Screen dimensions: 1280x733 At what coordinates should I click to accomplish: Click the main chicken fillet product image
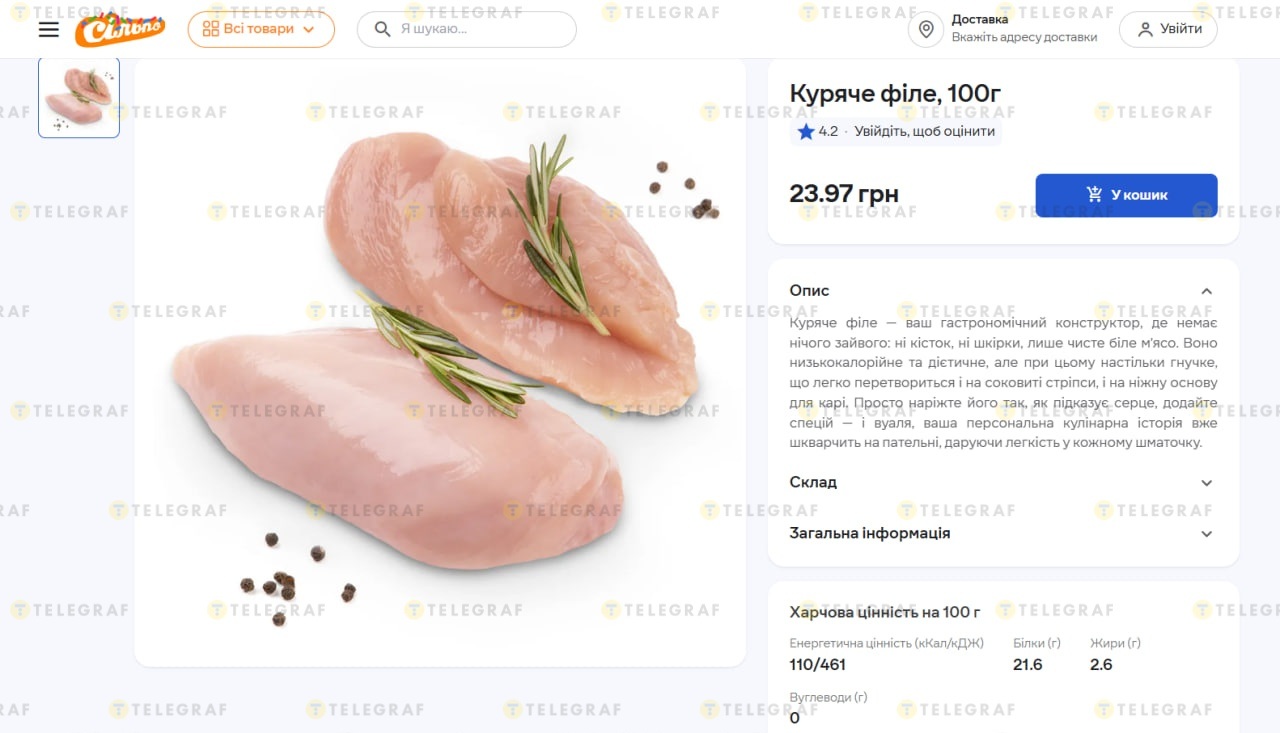pyautogui.click(x=440, y=360)
